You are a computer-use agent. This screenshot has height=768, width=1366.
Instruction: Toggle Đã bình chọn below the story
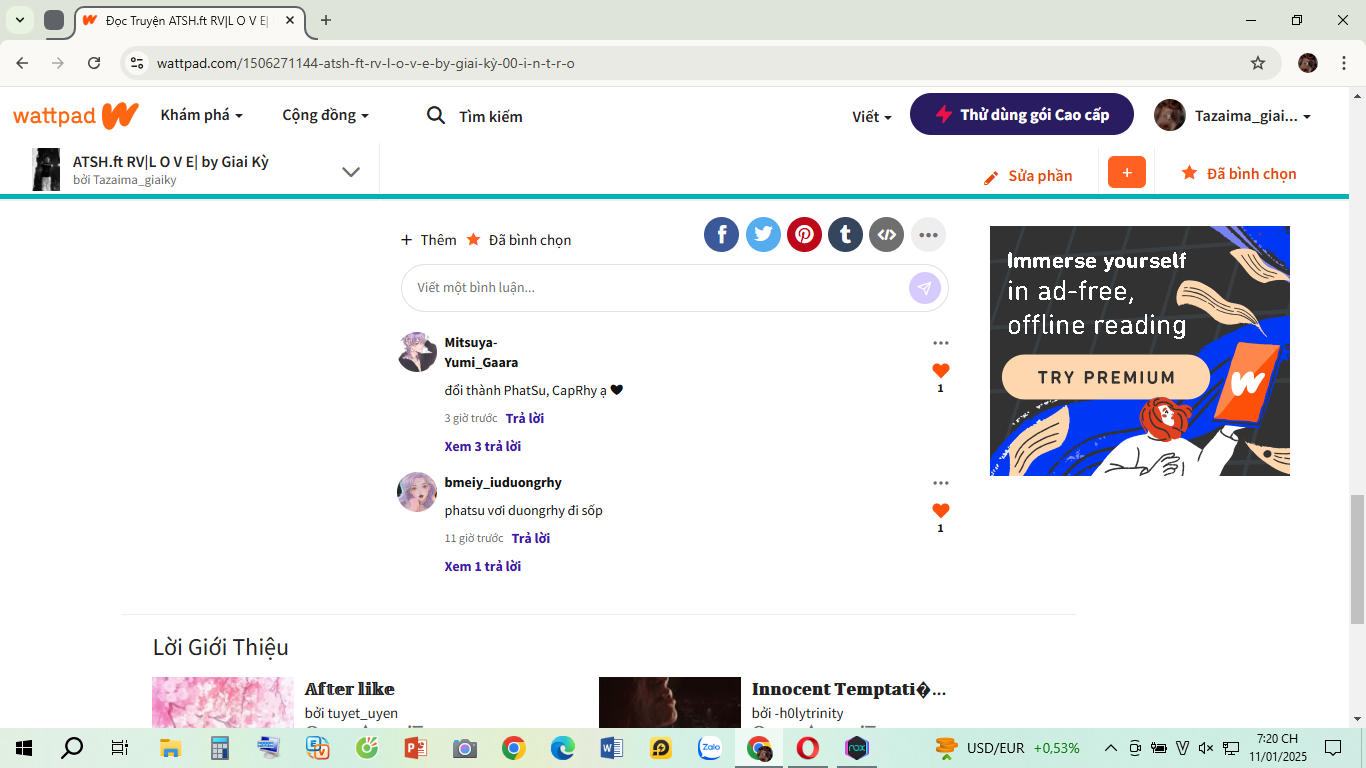(x=519, y=240)
